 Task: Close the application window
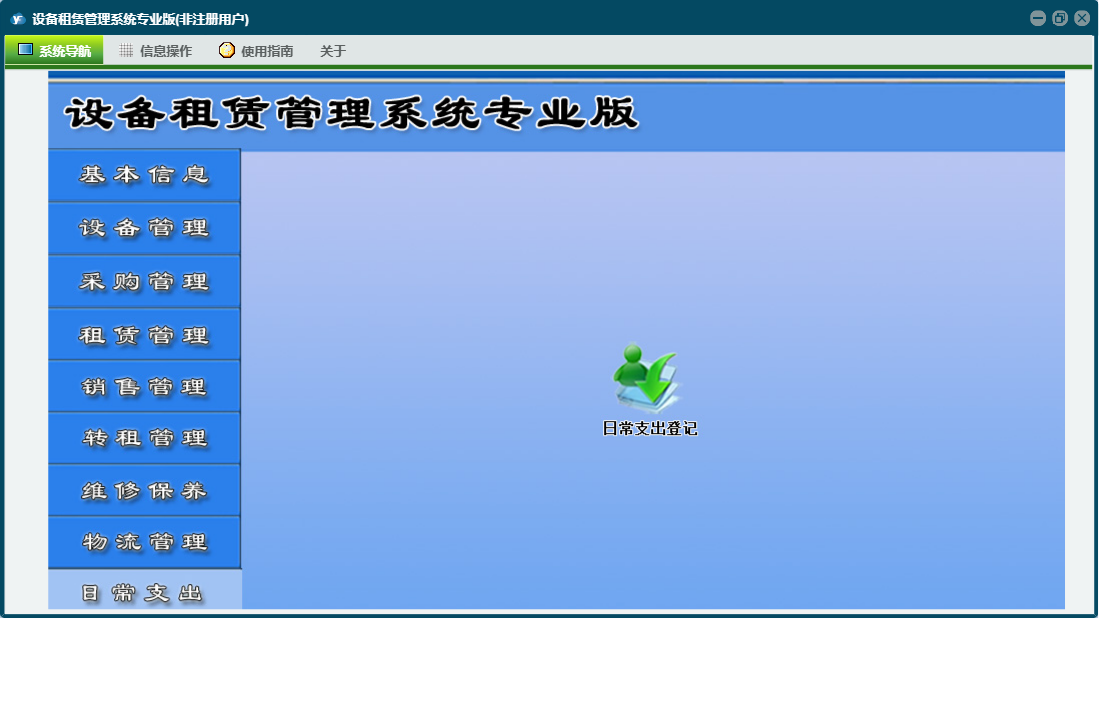click(1081, 18)
